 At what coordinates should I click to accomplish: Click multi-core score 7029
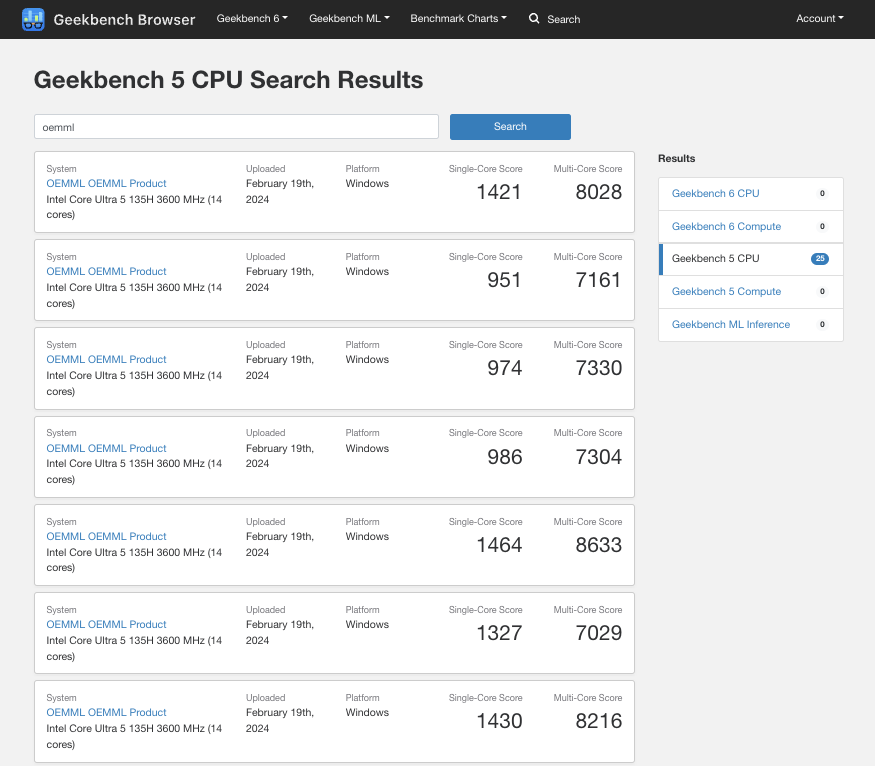[598, 633]
